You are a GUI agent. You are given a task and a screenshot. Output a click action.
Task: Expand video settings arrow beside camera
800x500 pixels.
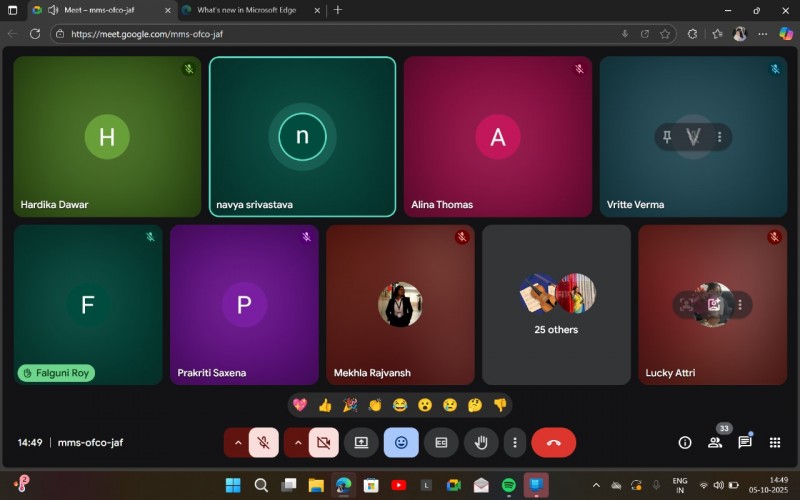point(297,442)
